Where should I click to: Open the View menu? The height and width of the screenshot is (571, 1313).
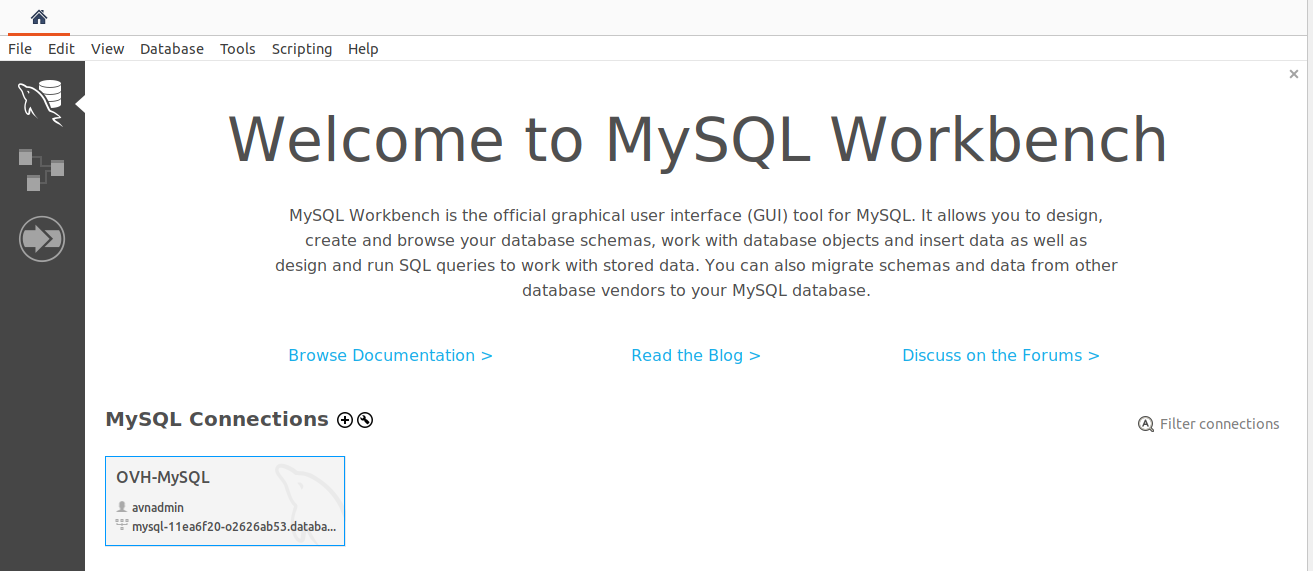tap(107, 49)
